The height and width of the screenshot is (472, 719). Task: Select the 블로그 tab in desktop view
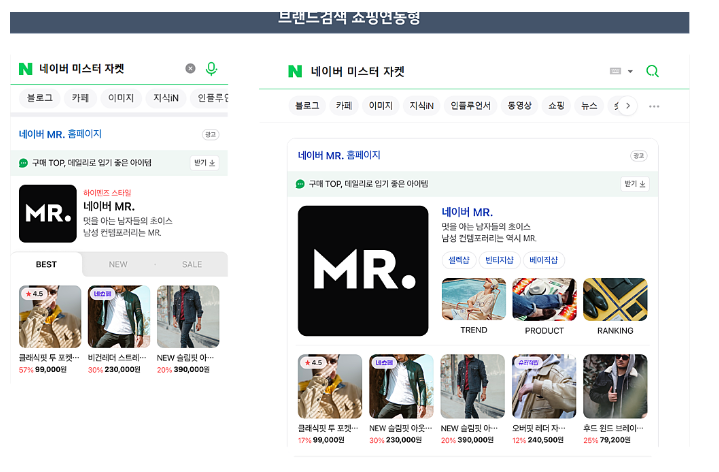[x=307, y=106]
